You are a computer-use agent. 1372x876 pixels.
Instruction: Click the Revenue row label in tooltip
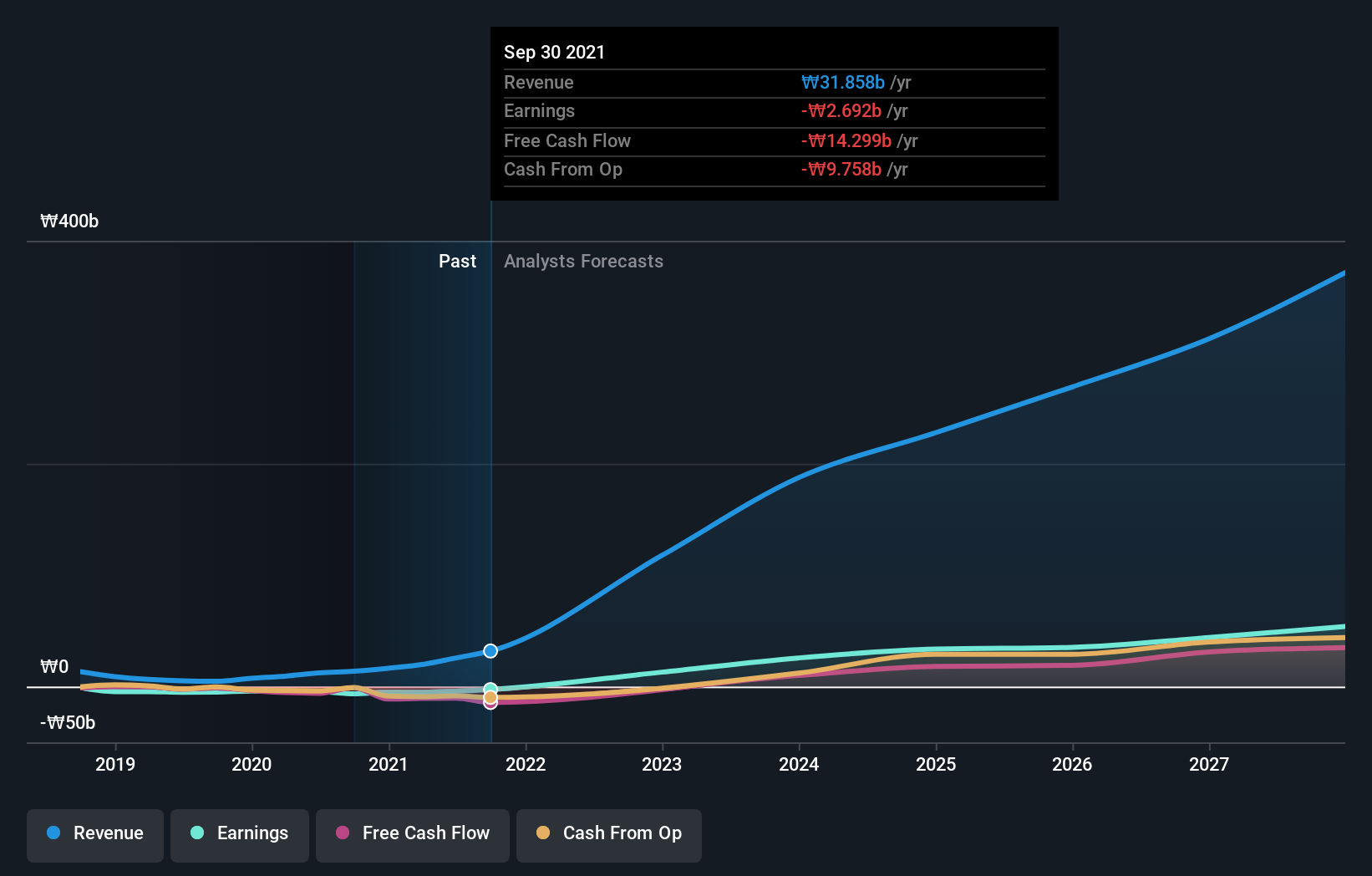(539, 82)
